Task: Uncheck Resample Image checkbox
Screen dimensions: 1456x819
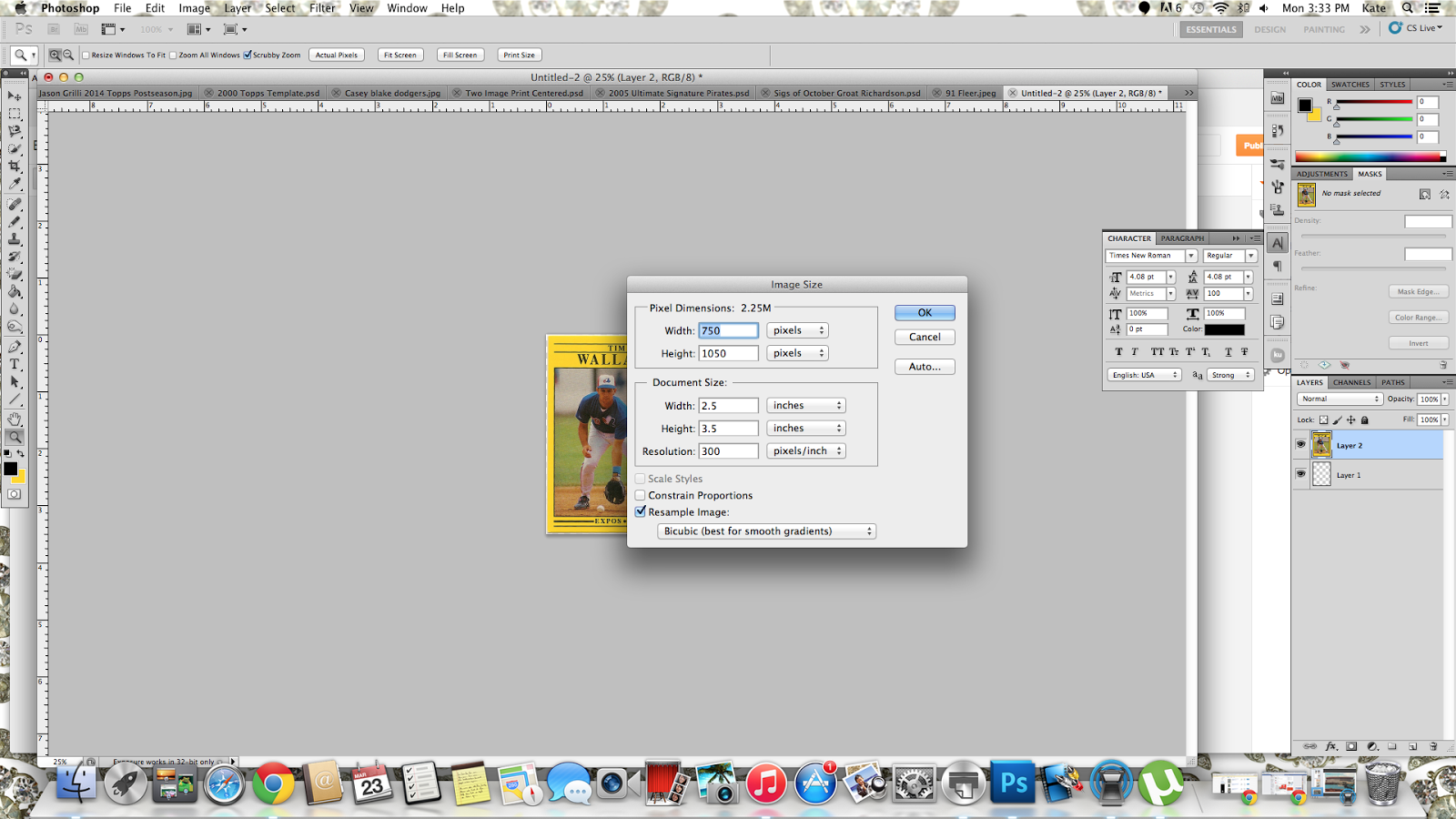Action: coord(641,512)
